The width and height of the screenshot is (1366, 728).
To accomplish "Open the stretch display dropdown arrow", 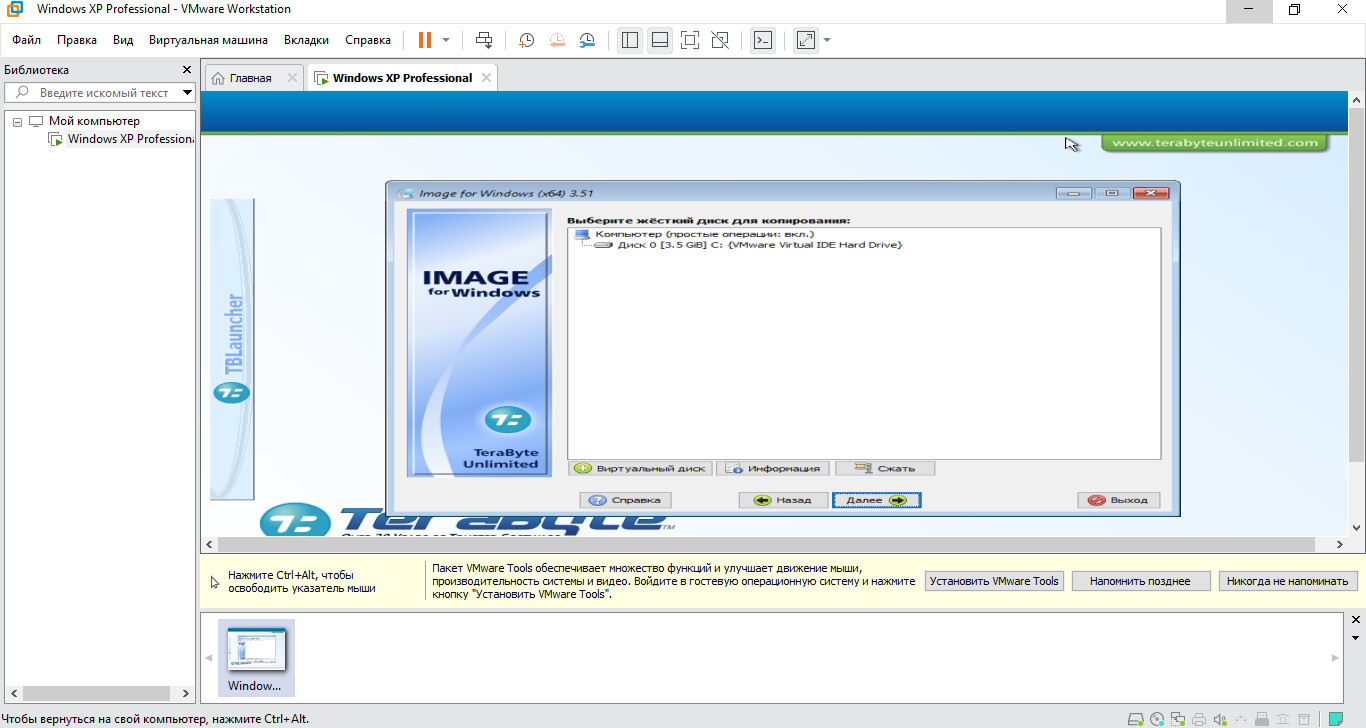I will tap(827, 40).
